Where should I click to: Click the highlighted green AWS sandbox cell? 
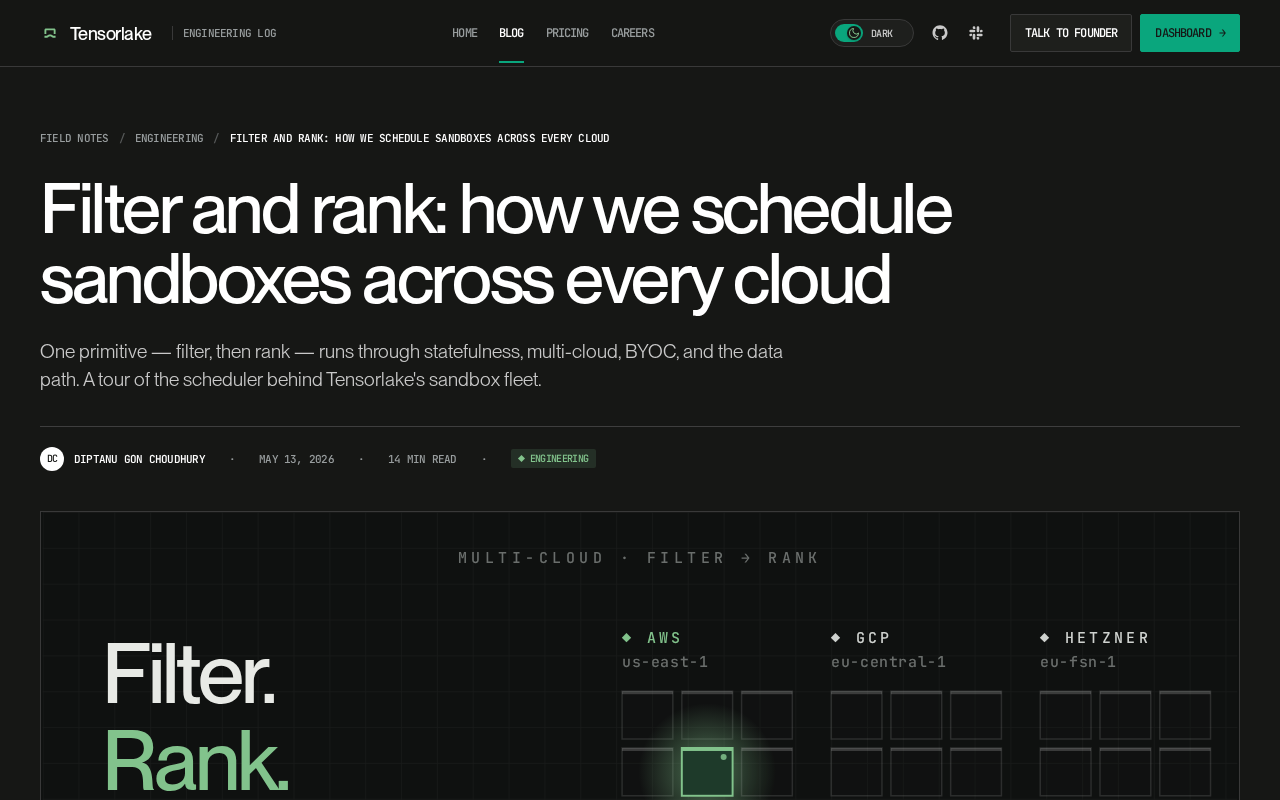[x=707, y=772]
